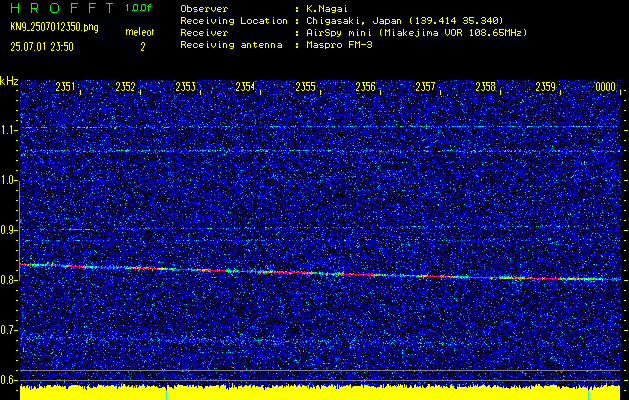Click the HROFFT program title

pyautogui.click(x=62, y=8)
